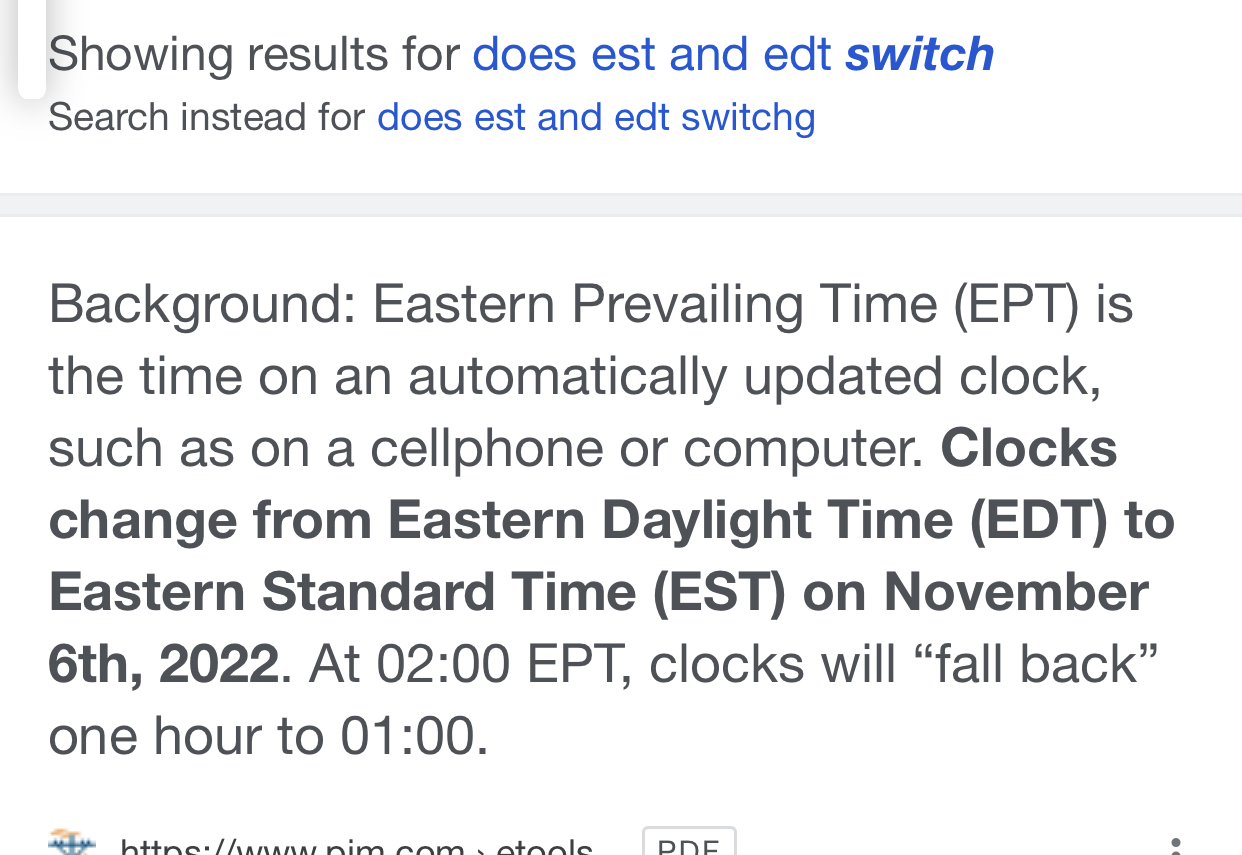Click the gray divider above the snippet
Image resolution: width=1242 pixels, height=855 pixels.
[621, 204]
